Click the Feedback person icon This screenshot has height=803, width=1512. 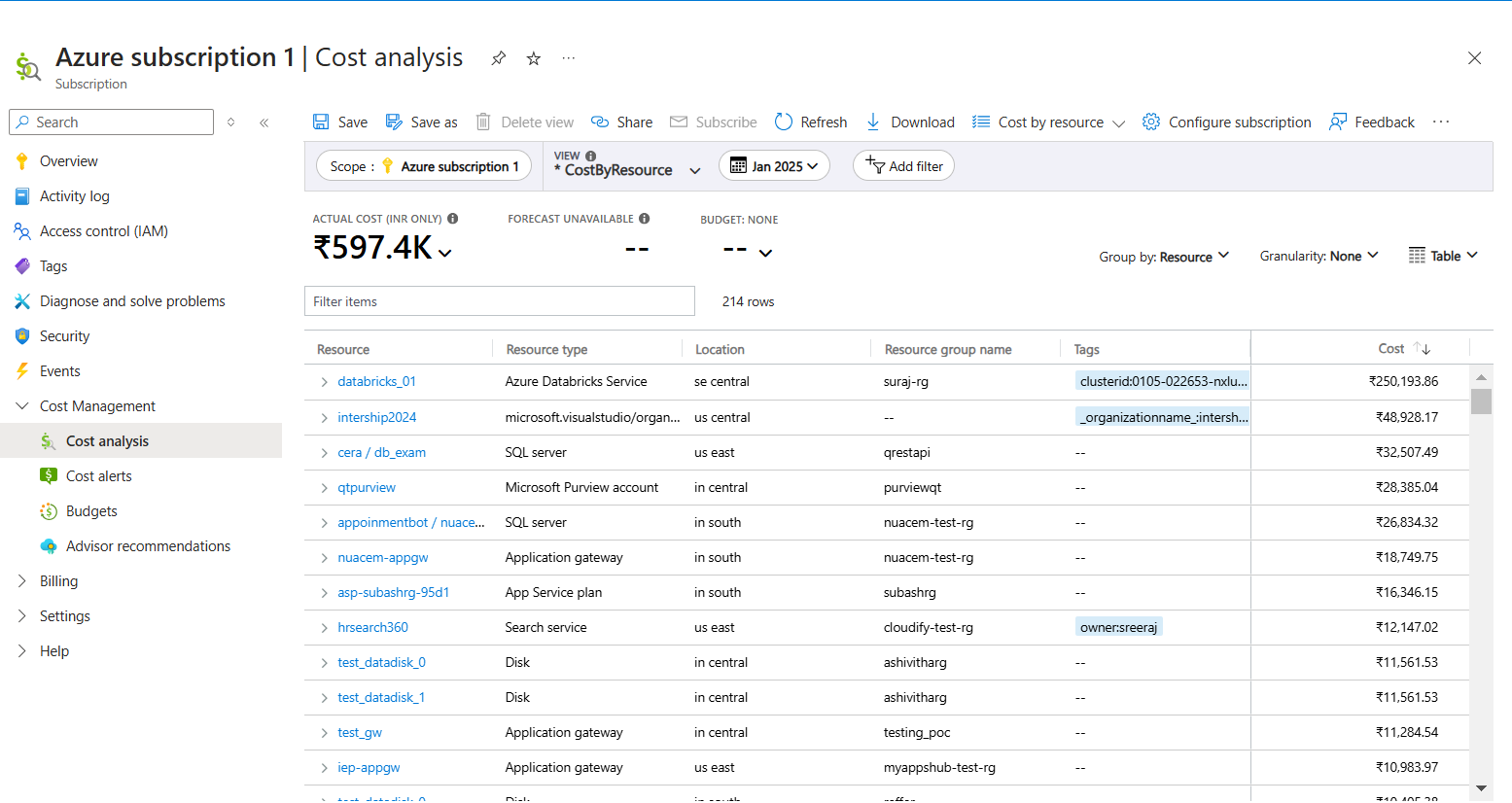(1338, 122)
